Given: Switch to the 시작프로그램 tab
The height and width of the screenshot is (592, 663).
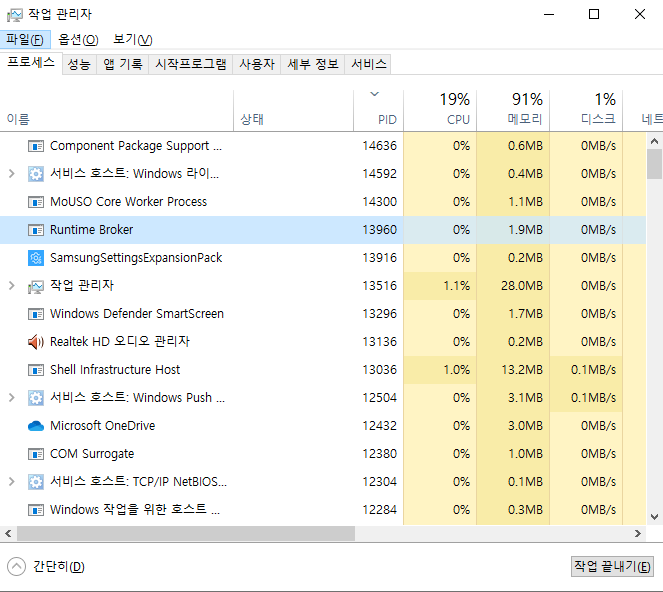Looking at the screenshot, I should 191,64.
